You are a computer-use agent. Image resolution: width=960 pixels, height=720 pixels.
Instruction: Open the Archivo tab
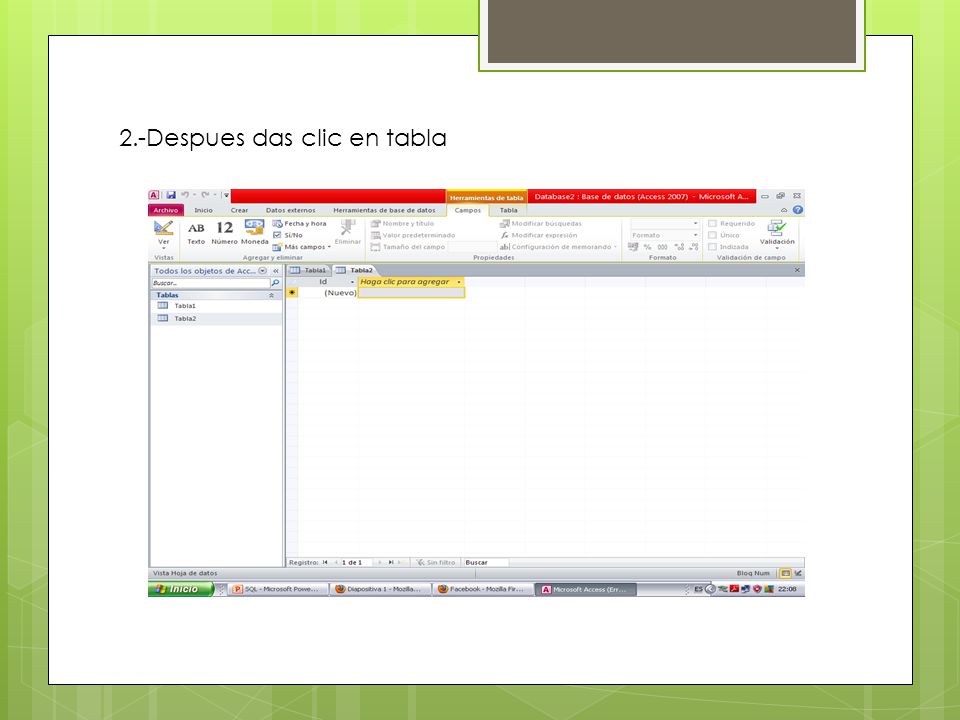(x=165, y=210)
